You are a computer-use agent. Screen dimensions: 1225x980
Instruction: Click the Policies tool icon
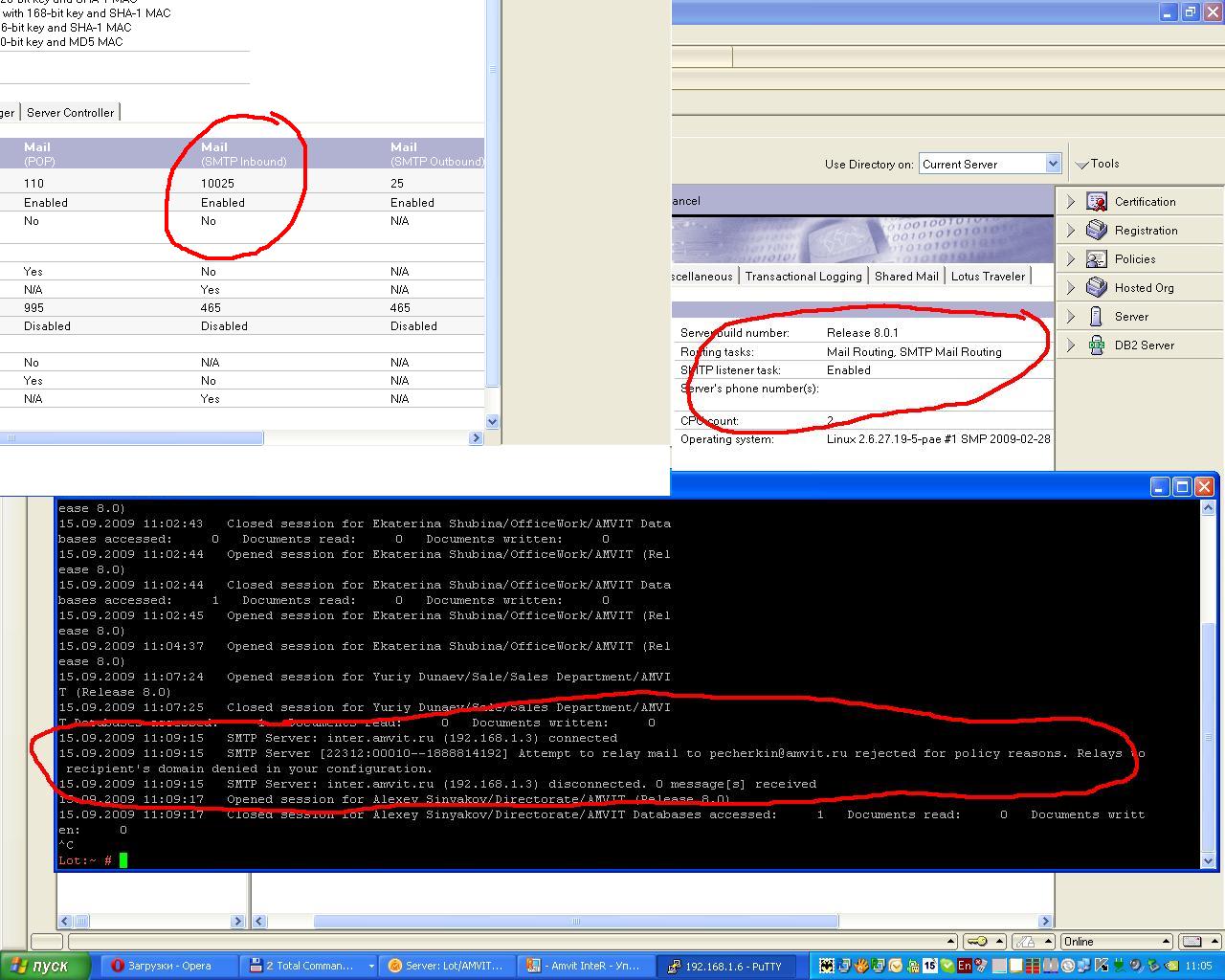[1097, 259]
